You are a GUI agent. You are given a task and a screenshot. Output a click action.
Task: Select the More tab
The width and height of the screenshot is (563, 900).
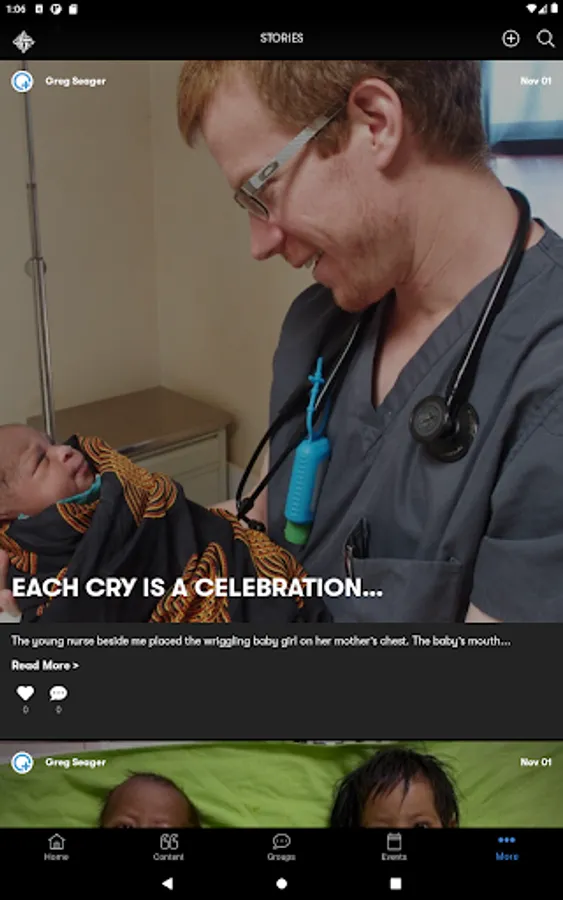click(507, 847)
